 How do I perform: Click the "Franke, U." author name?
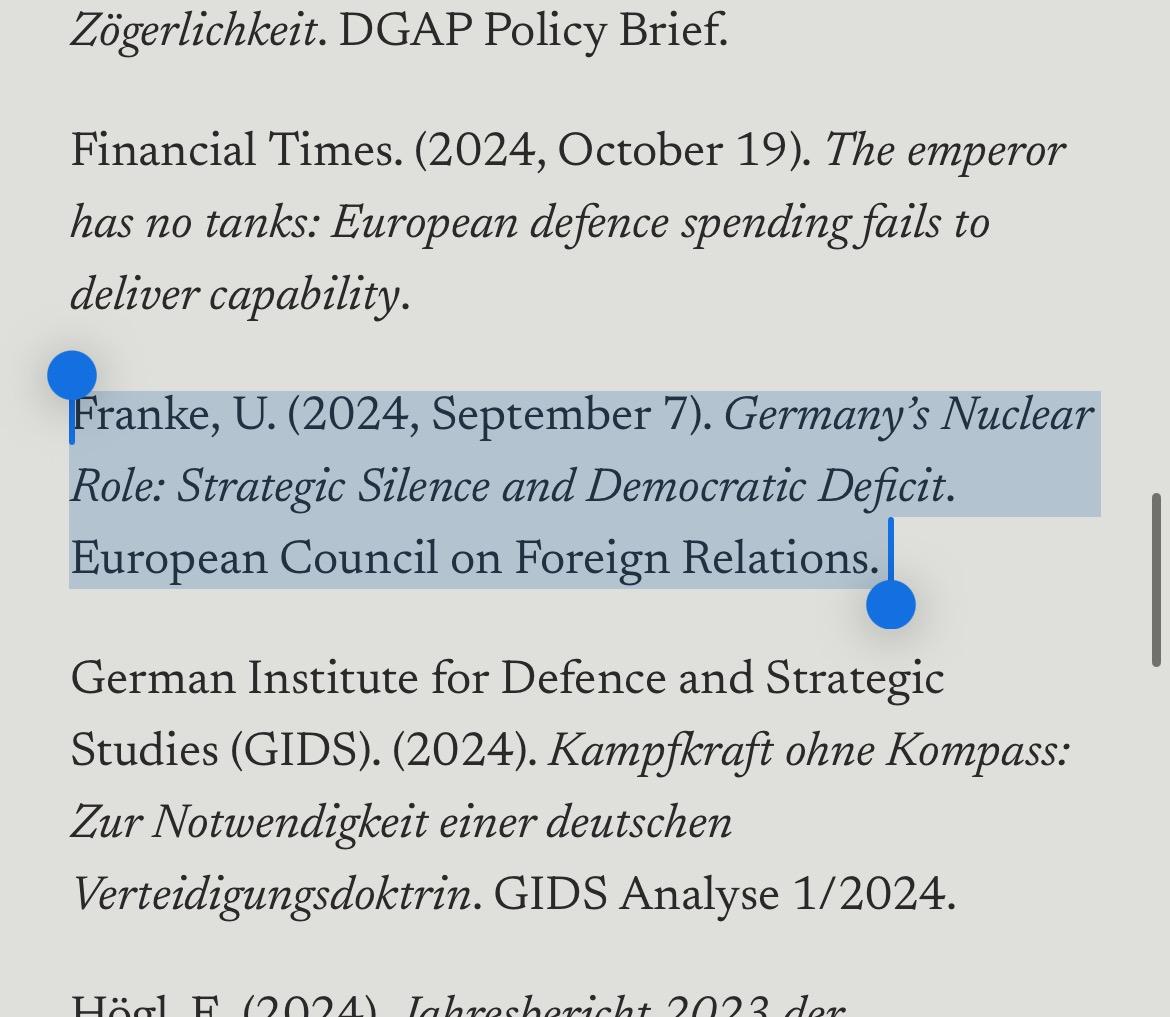(174, 416)
